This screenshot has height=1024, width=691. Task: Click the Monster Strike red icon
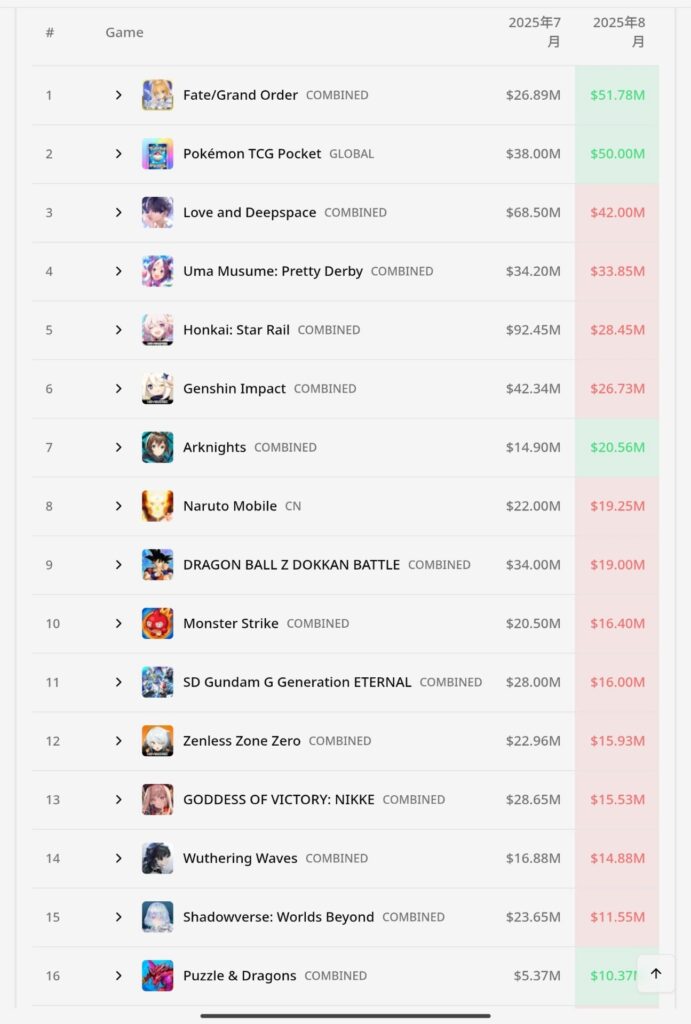click(157, 624)
